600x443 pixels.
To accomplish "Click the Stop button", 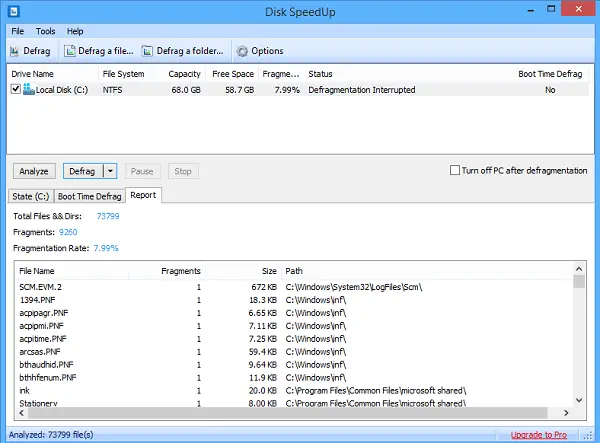I will pyautogui.click(x=183, y=171).
